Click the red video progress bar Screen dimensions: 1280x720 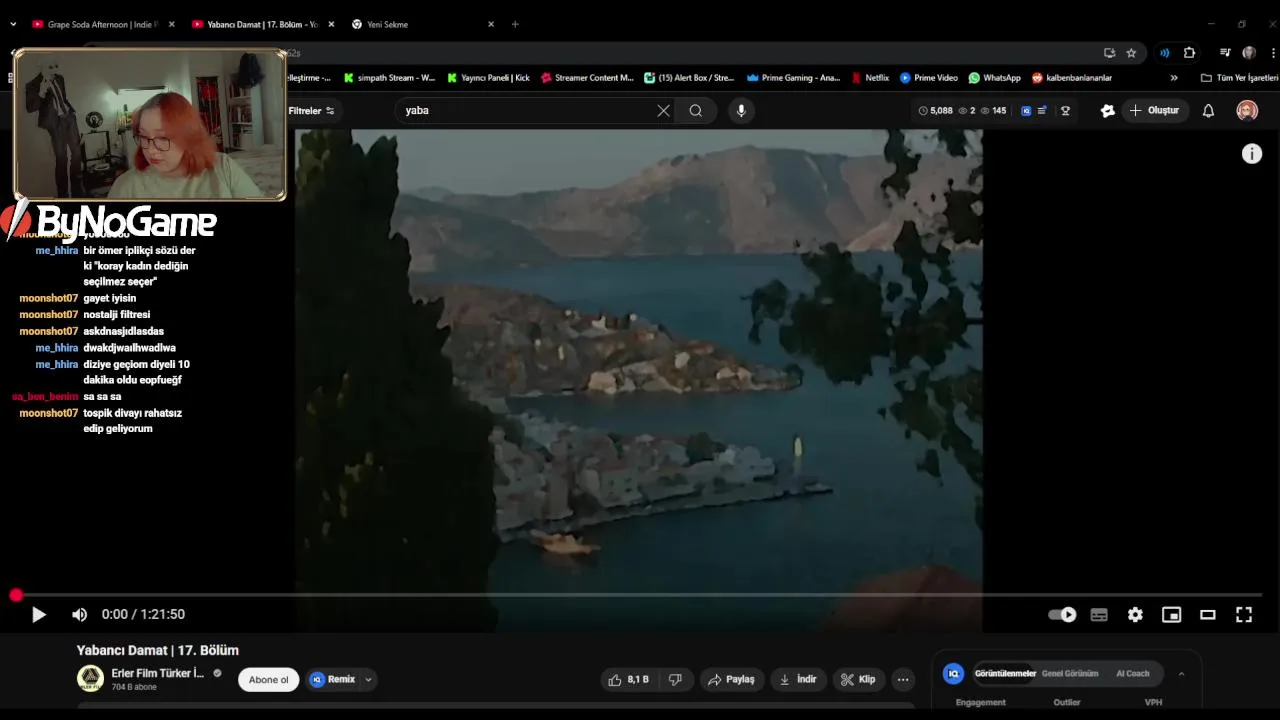(x=640, y=595)
